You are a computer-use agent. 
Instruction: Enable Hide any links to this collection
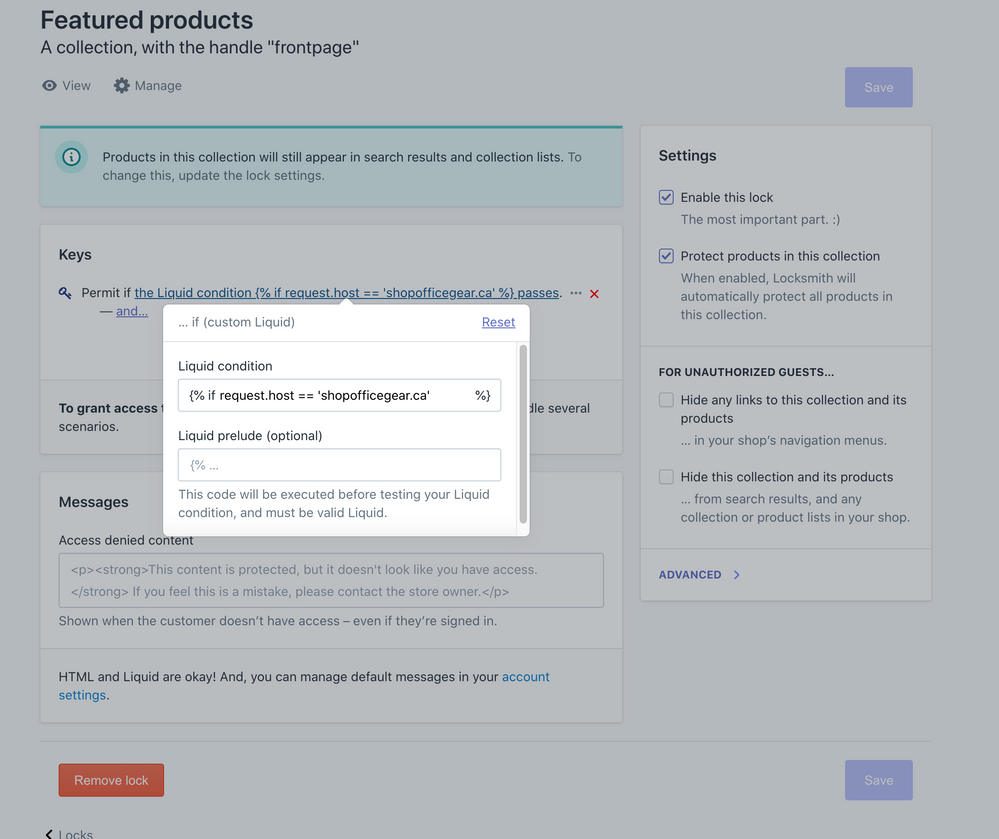(x=666, y=400)
